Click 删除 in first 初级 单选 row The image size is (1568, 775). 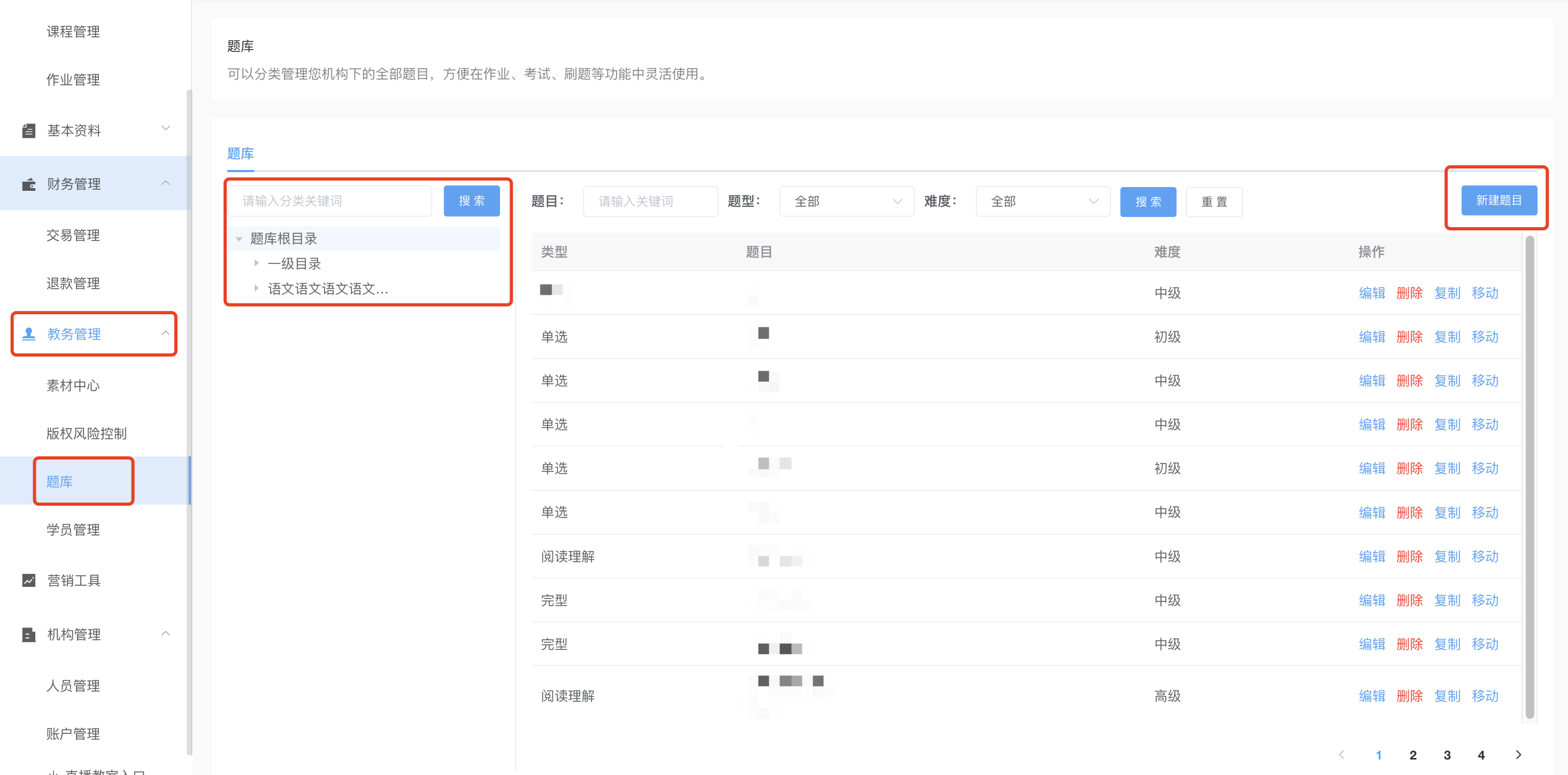[x=1409, y=337]
